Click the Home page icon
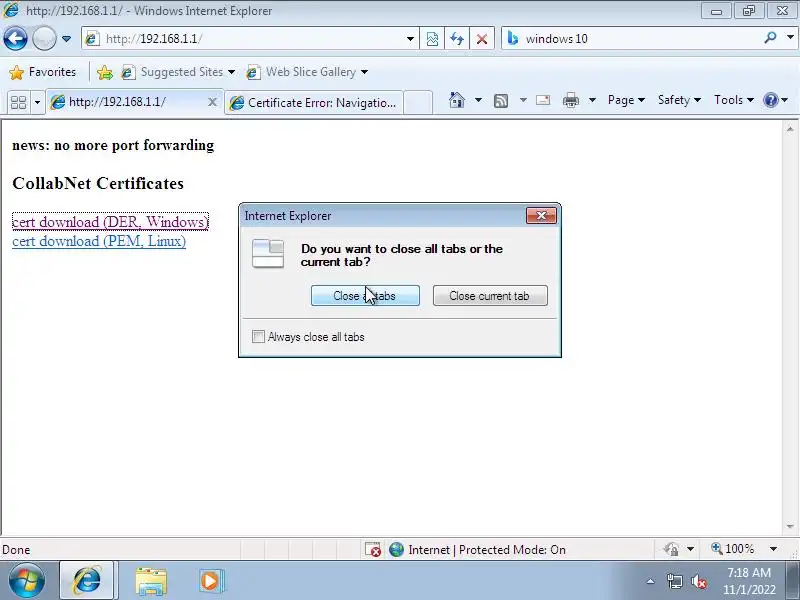 tap(457, 100)
